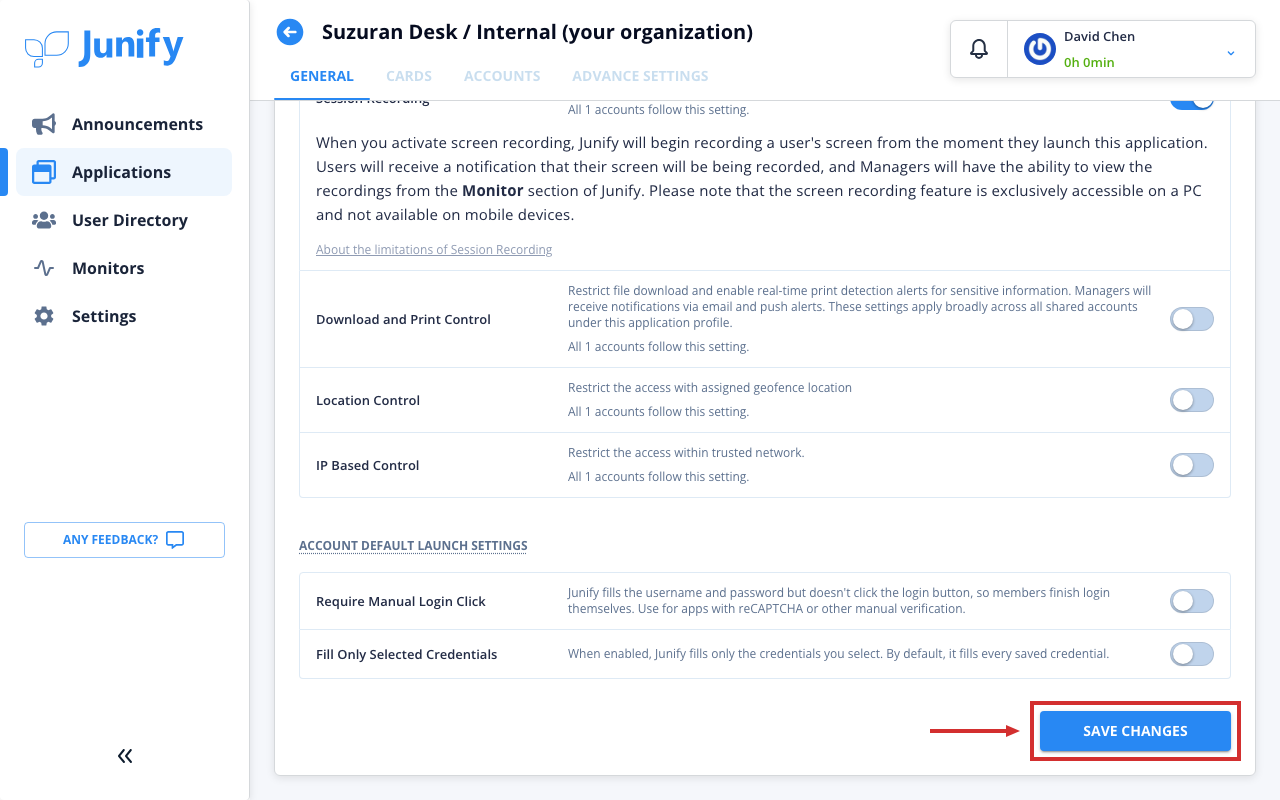Enable Location Control switch
This screenshot has width=1280, height=800.
pos(1192,400)
